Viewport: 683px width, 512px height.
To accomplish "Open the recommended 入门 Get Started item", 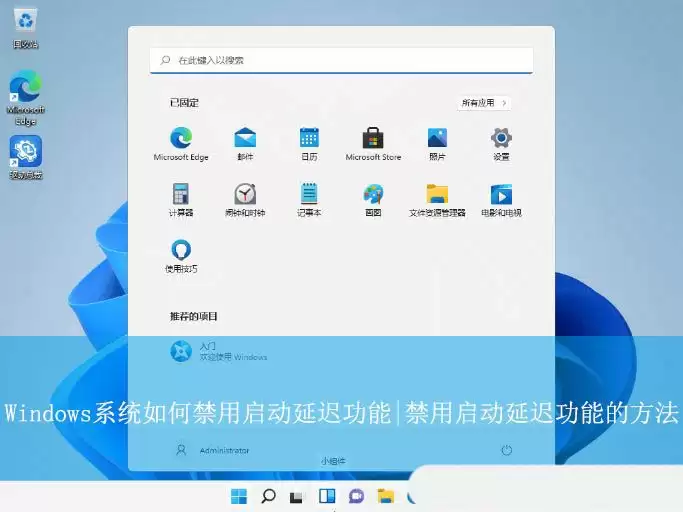I will pos(219,352).
